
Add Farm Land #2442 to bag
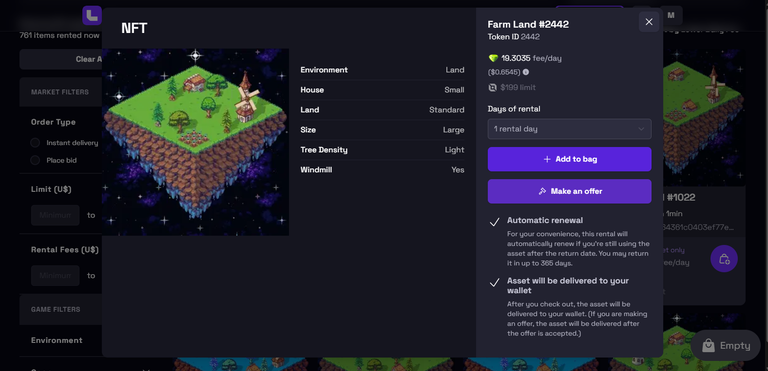569,159
